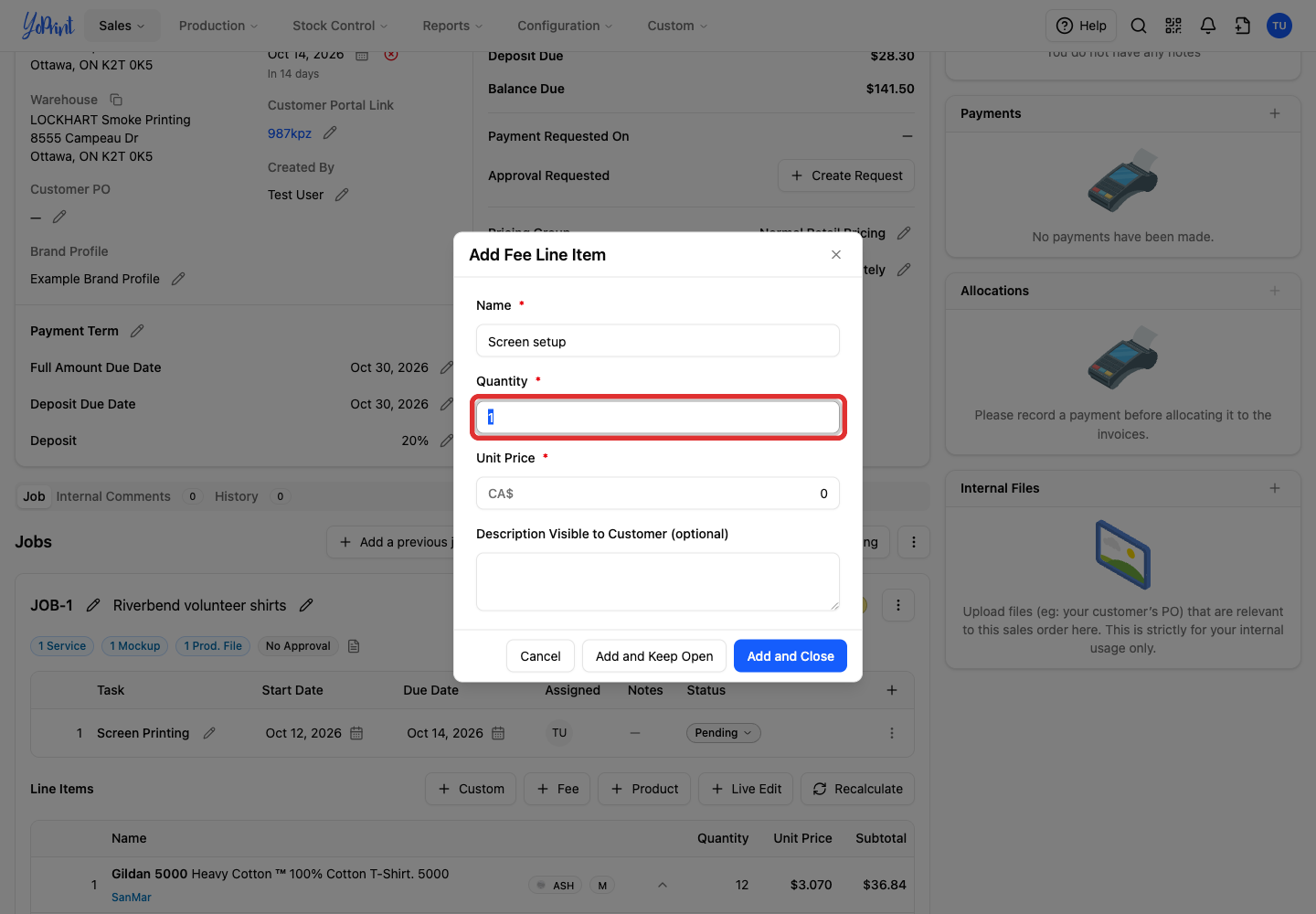Open the search icon in top bar

tap(1139, 26)
